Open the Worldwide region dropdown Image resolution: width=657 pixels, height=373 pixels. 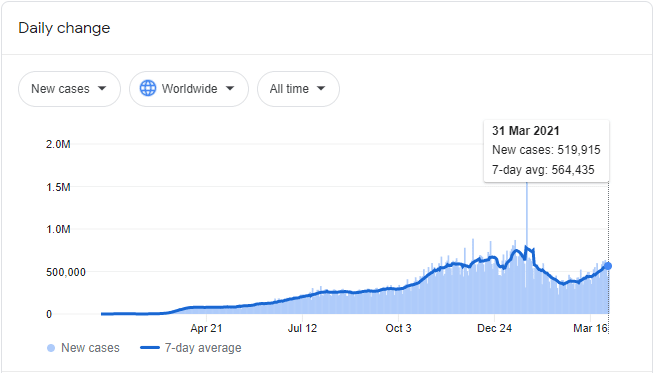pyautogui.click(x=189, y=89)
